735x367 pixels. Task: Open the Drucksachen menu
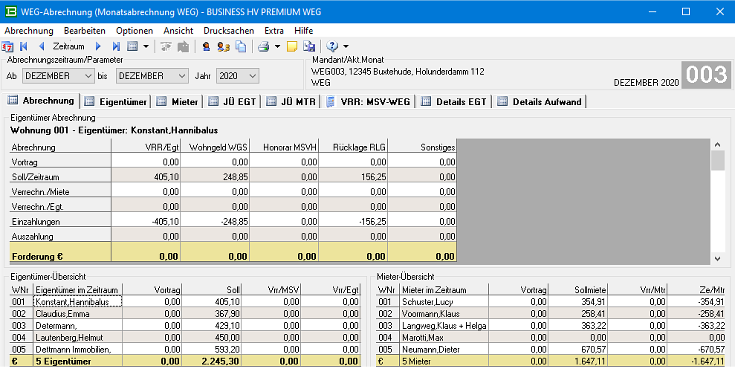pos(229,31)
